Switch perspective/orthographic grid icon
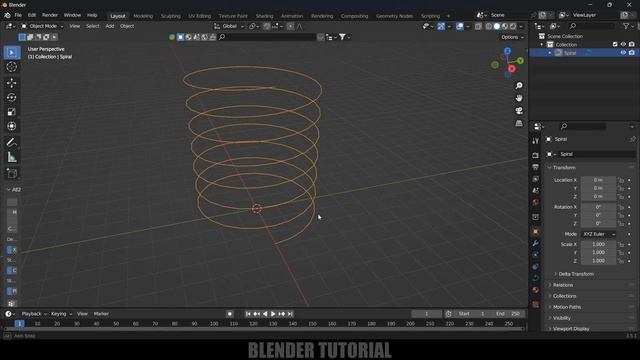Image resolution: width=640 pixels, height=360 pixels. [519, 123]
